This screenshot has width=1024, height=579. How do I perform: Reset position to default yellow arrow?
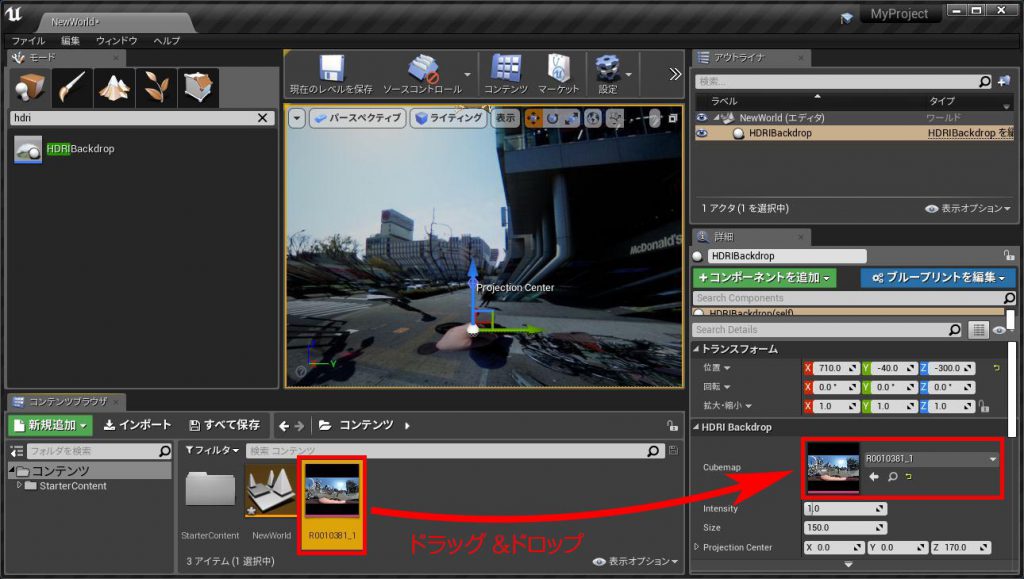[x=997, y=368]
